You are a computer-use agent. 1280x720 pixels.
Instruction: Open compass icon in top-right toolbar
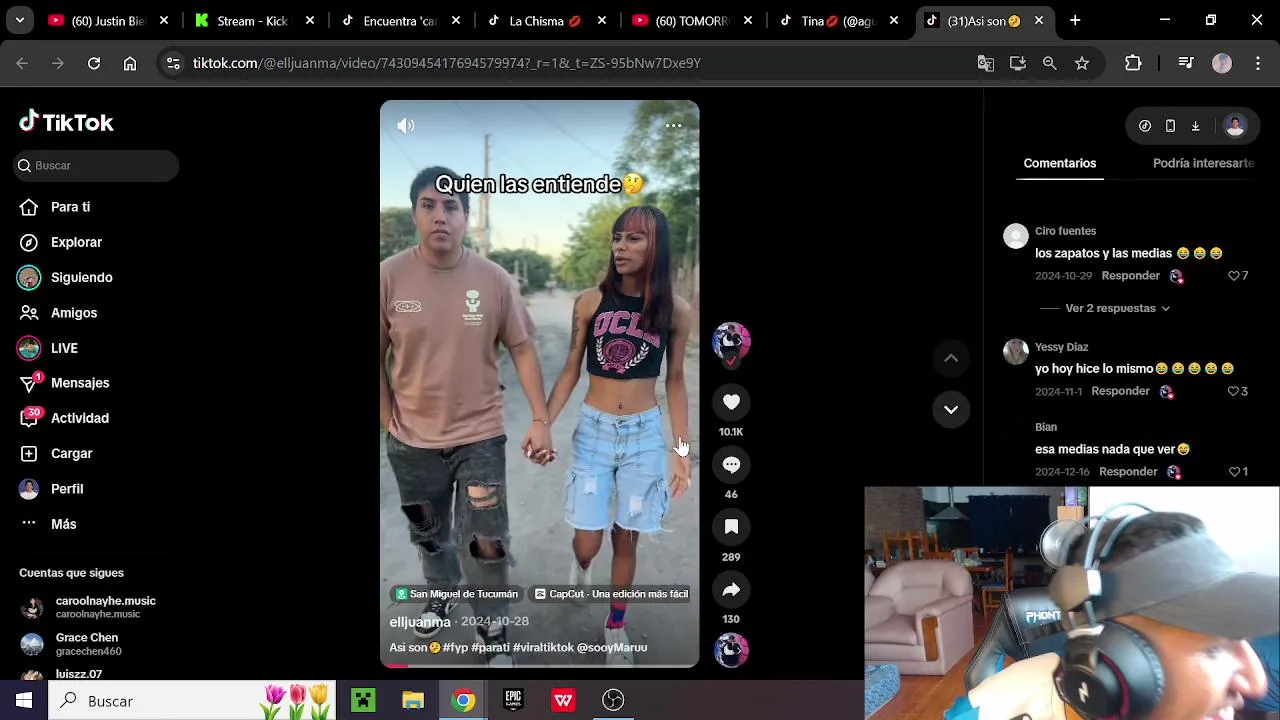pos(1145,126)
